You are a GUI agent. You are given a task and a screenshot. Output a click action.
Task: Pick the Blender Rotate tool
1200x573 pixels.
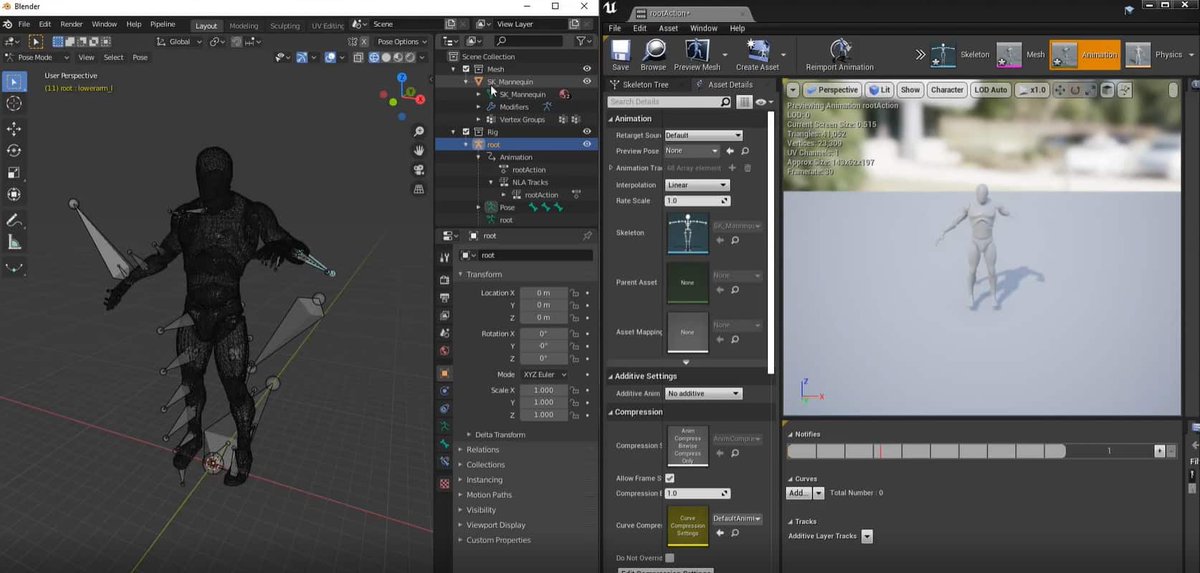coord(14,150)
